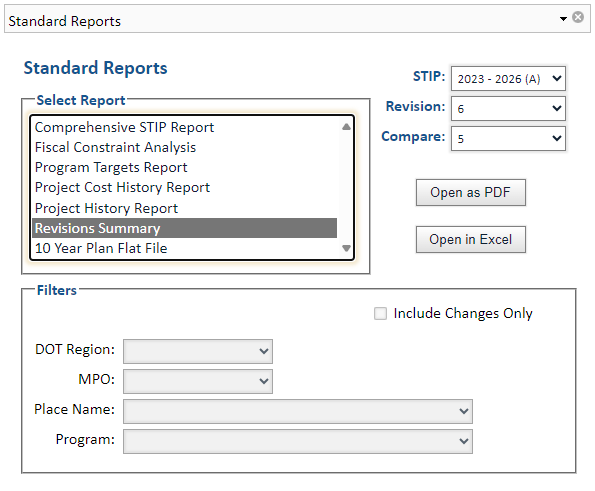Select Comprehensive STIP Report
The width and height of the screenshot is (595, 491).
pyautogui.click(x=185, y=127)
